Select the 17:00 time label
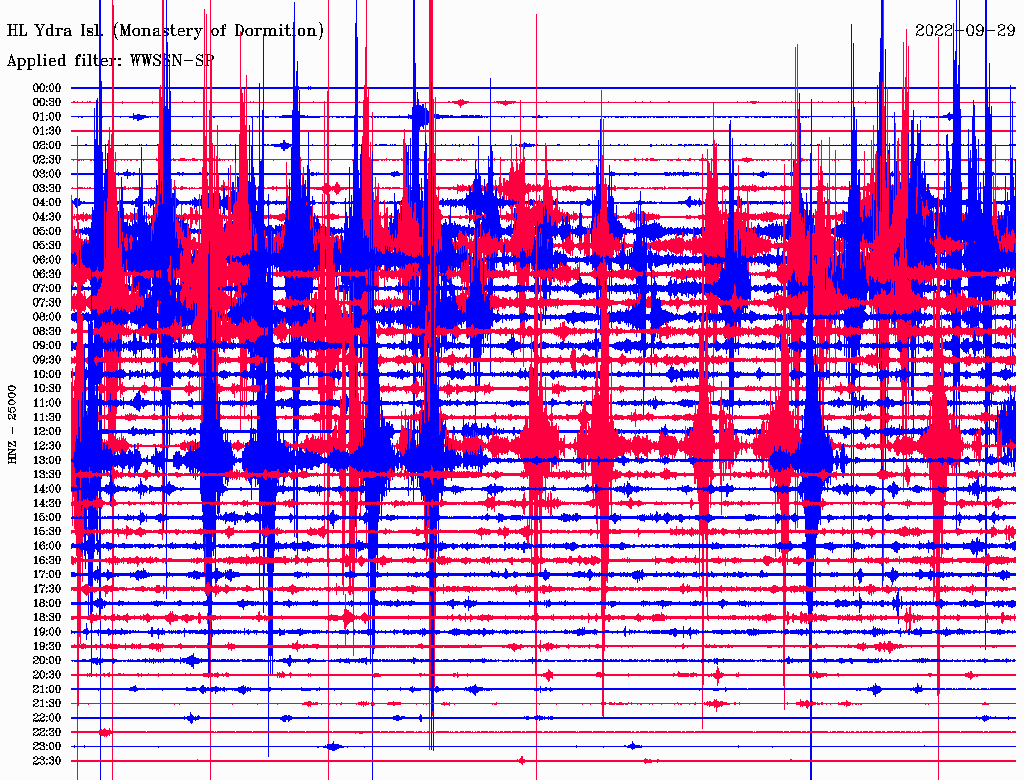 [47, 575]
